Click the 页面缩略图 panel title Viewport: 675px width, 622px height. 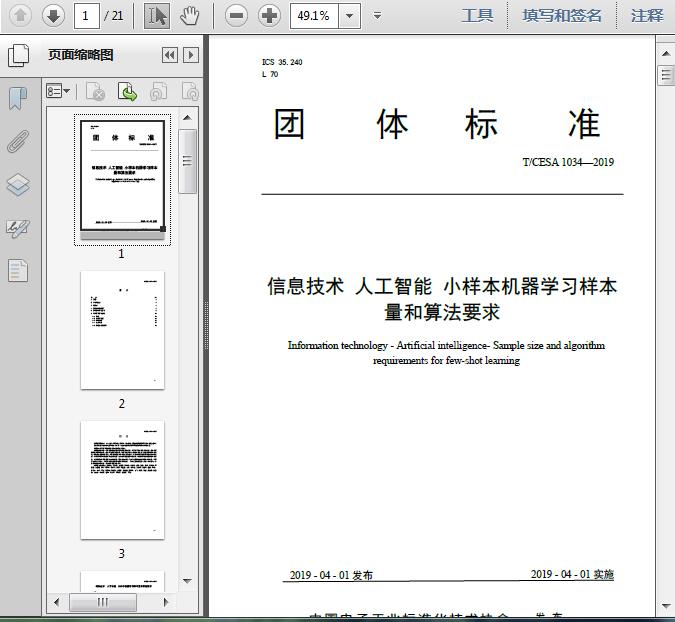[81, 55]
